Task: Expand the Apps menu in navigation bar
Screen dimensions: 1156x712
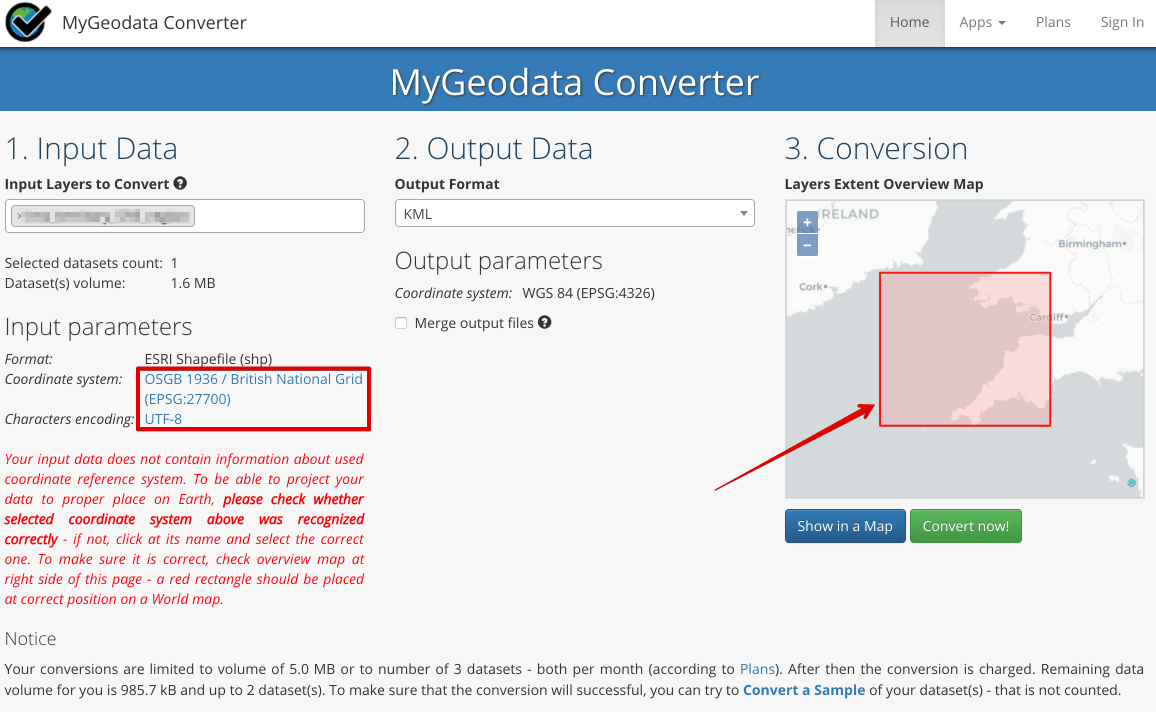Action: [x=982, y=22]
